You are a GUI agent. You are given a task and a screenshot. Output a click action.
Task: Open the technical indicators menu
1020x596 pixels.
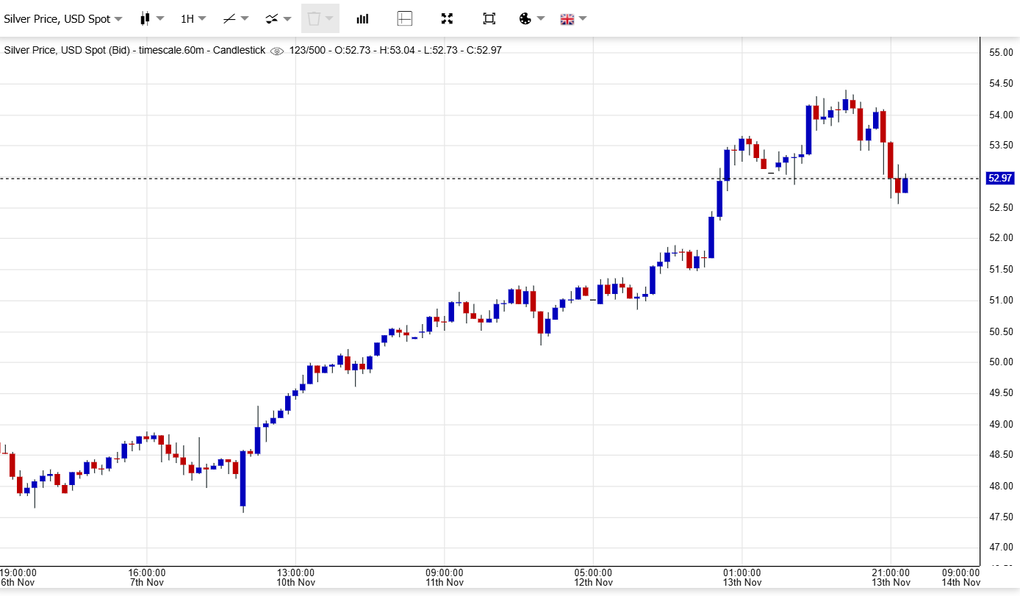[x=278, y=19]
